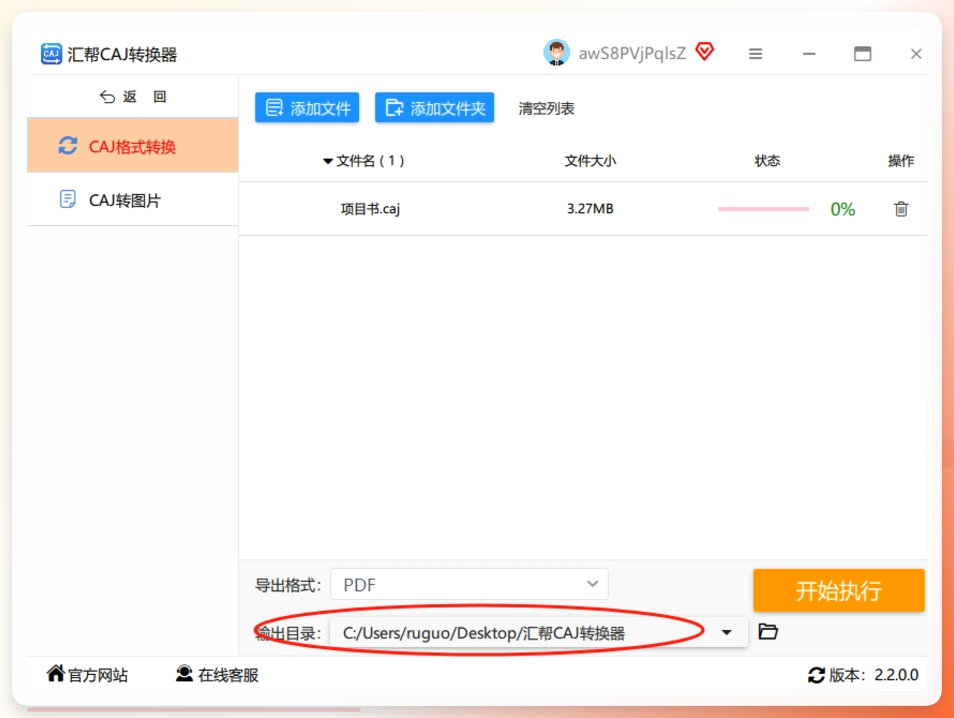The image size is (954, 718).
Task: Click the 添加文件夹 button
Action: (x=434, y=108)
